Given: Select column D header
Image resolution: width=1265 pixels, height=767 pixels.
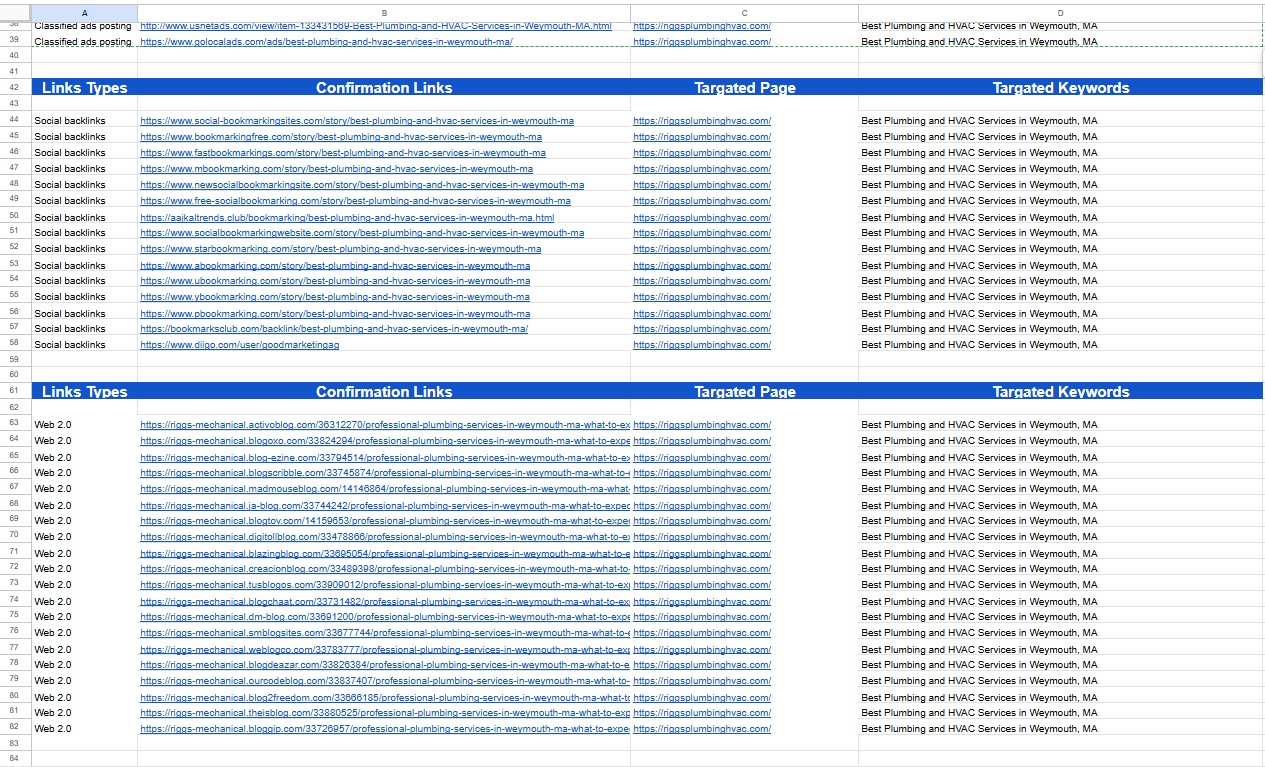Looking at the screenshot, I should point(1060,12).
